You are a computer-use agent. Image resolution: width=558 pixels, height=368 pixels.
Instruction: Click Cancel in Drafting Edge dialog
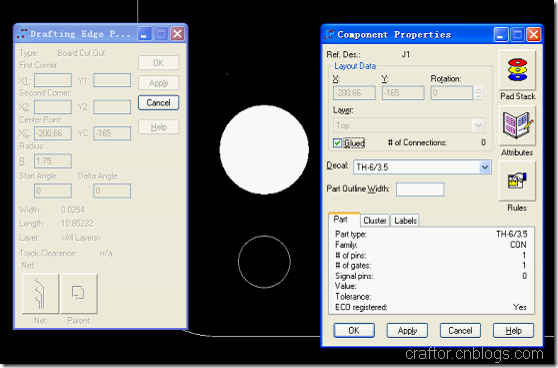click(158, 103)
